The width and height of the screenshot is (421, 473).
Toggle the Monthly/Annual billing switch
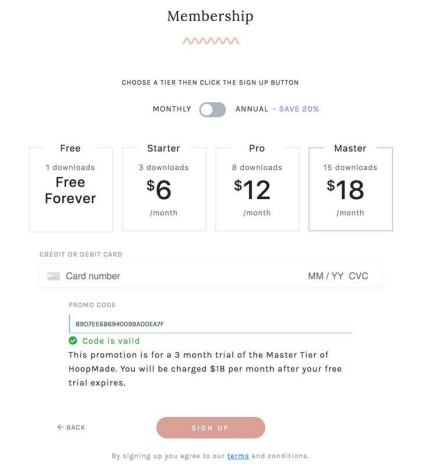tap(212, 109)
